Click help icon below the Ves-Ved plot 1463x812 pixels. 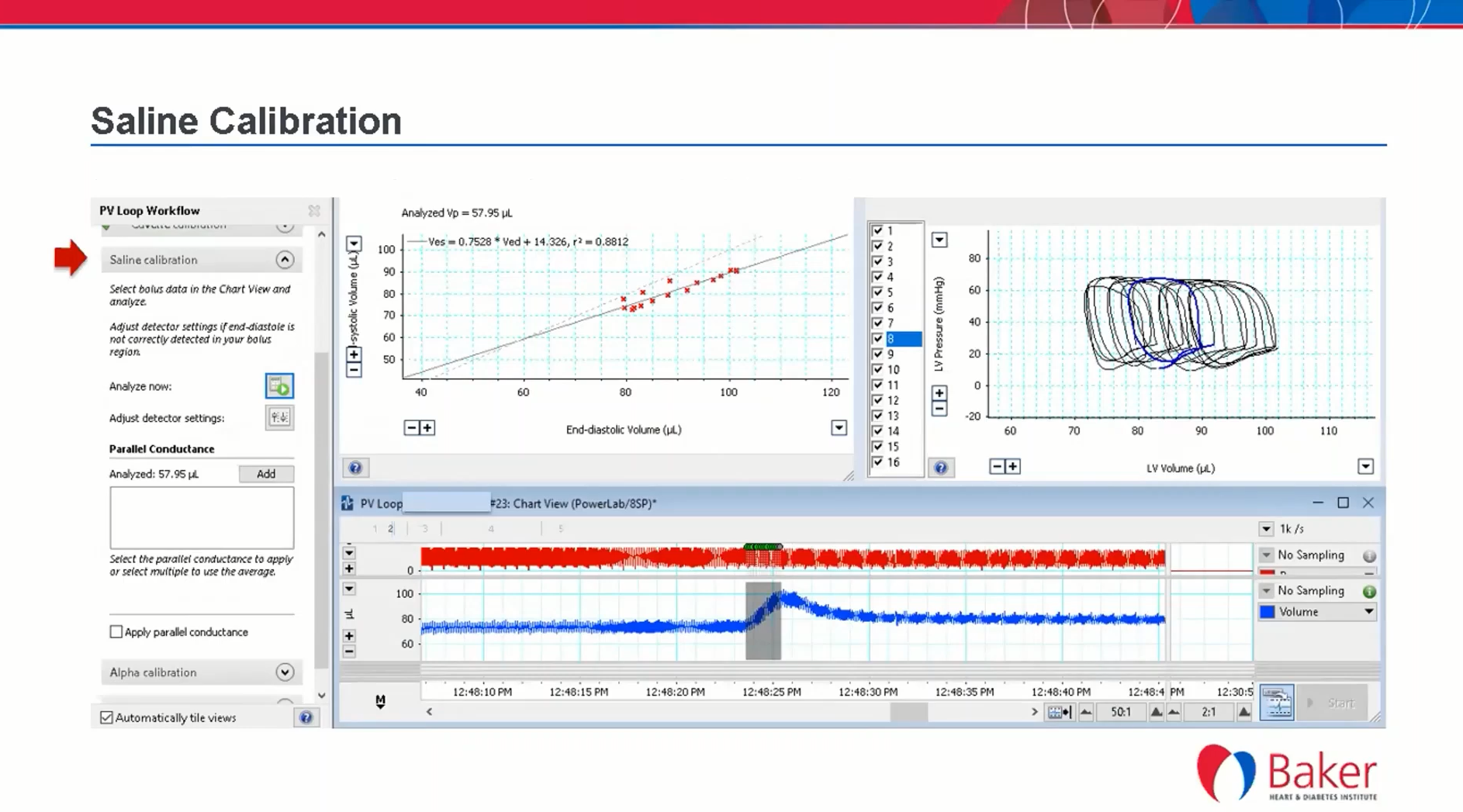[355, 468]
